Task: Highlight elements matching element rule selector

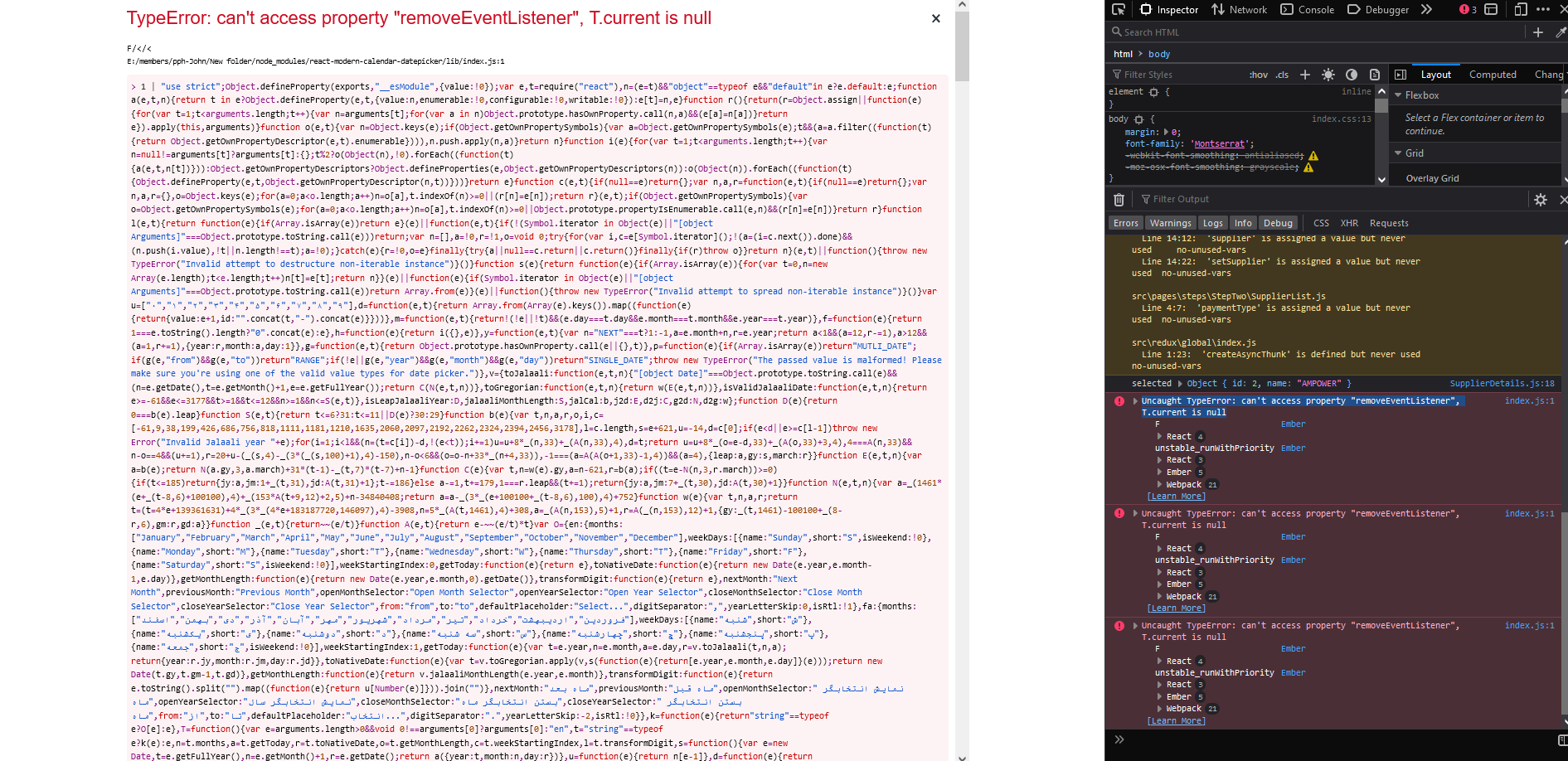Action: [1153, 92]
